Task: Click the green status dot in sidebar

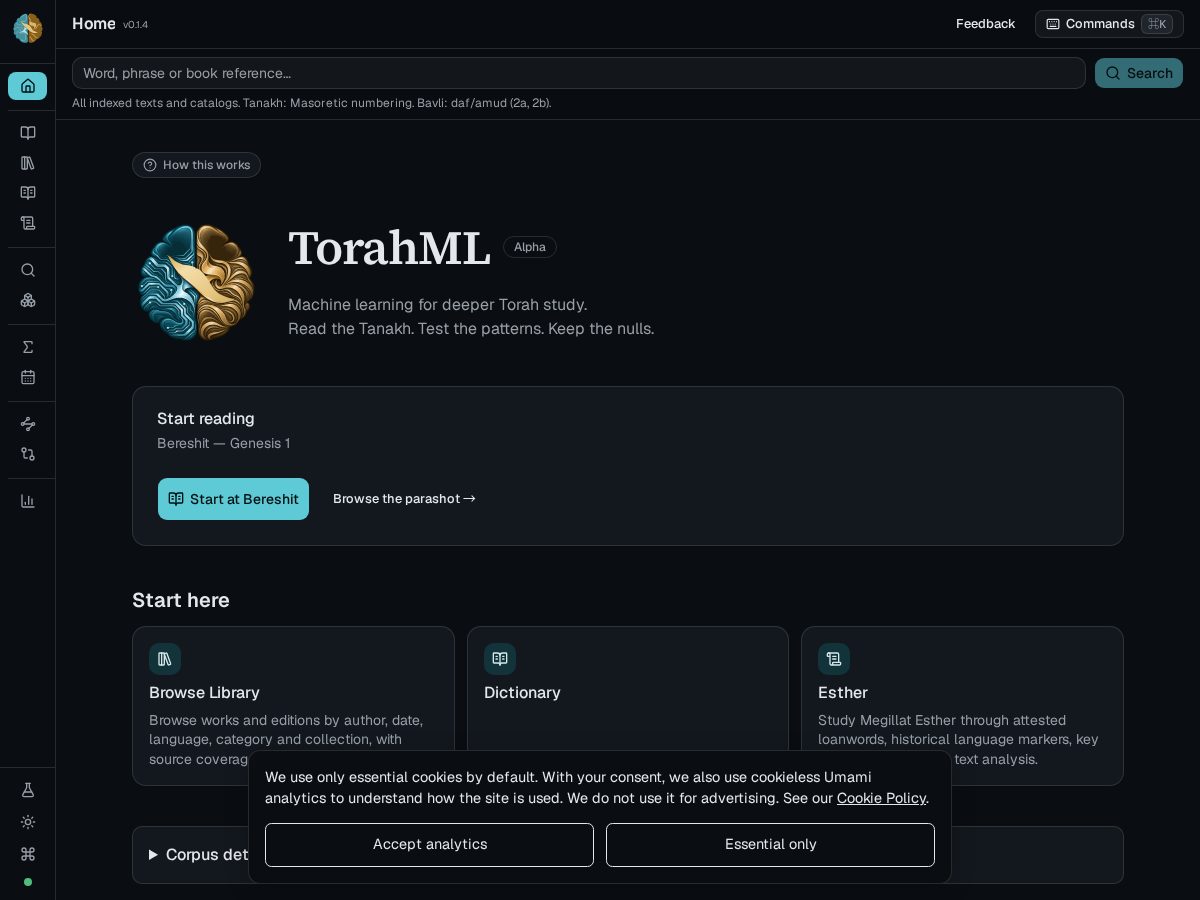Action: [28, 882]
